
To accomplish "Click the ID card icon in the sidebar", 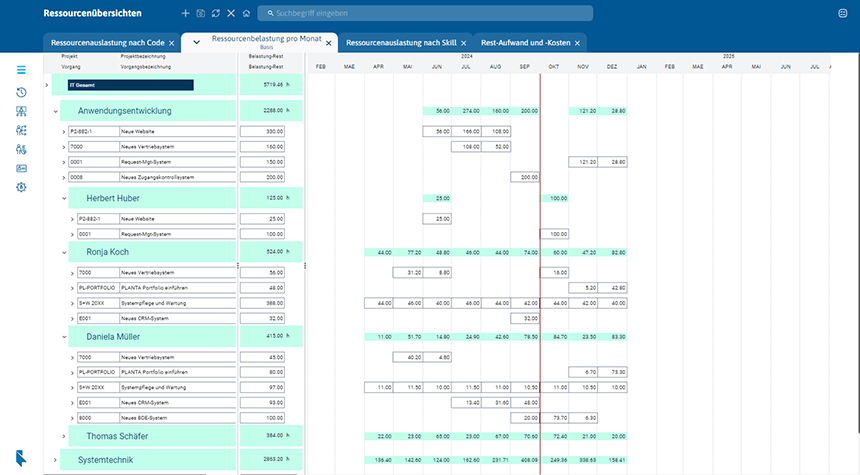I will pos(21,168).
